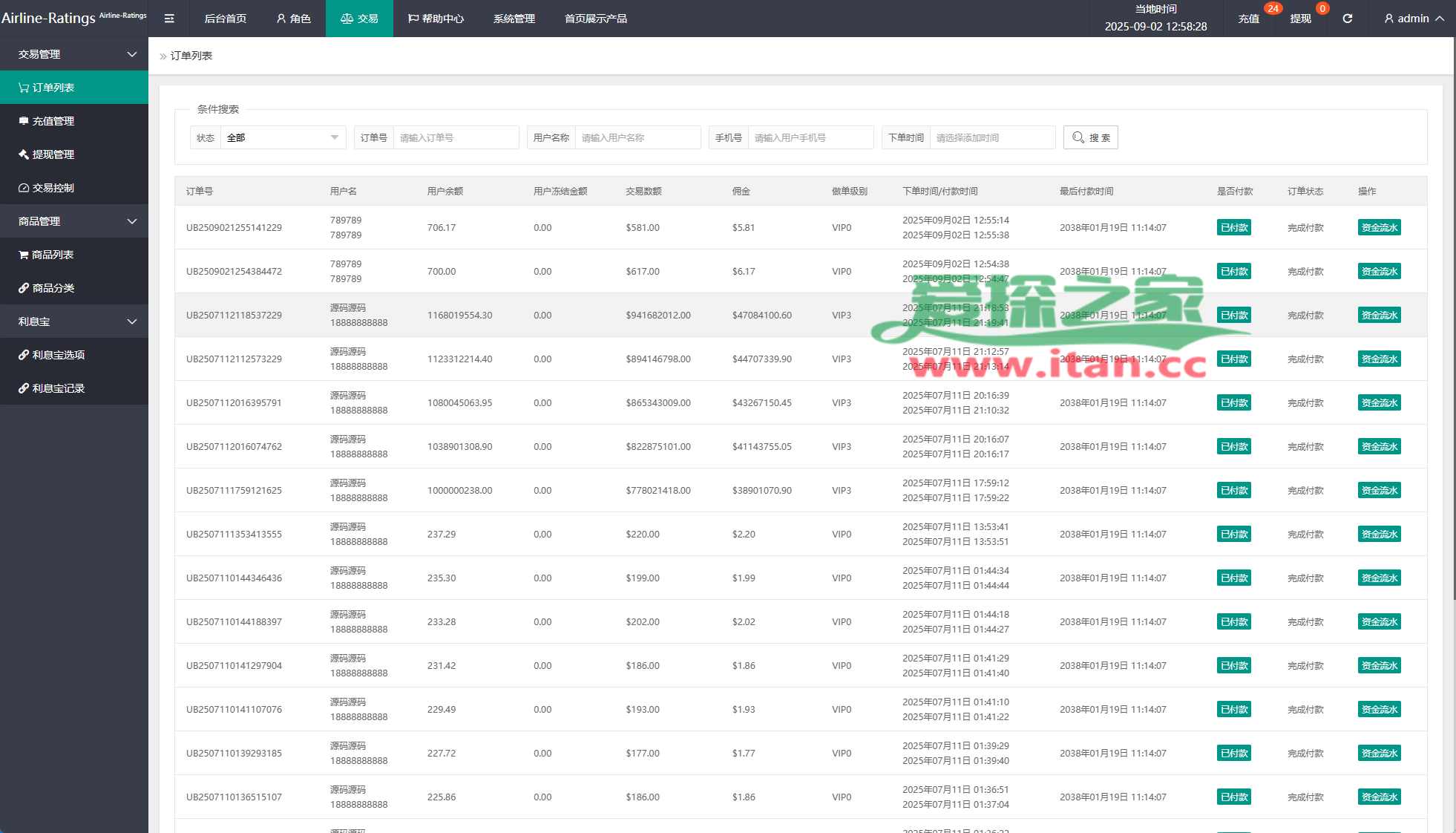The image size is (1456, 833).
Task: Click 资金流水 for order UB2507110144346436
Action: 1380,578
